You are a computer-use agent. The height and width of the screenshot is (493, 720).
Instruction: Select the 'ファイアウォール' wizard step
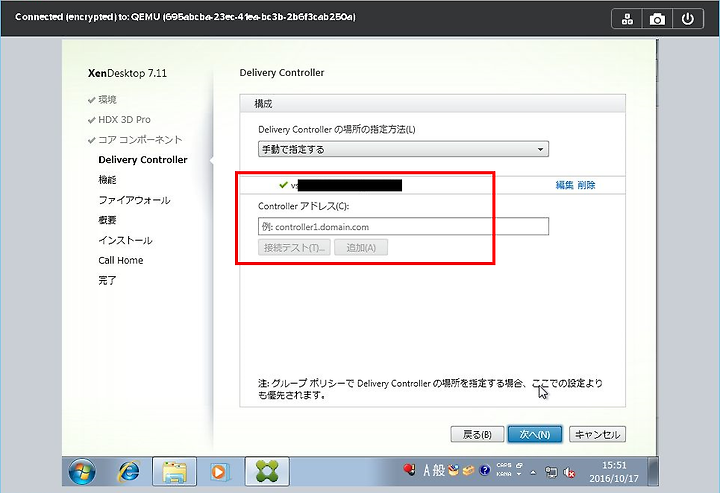pyautogui.click(x=135, y=200)
